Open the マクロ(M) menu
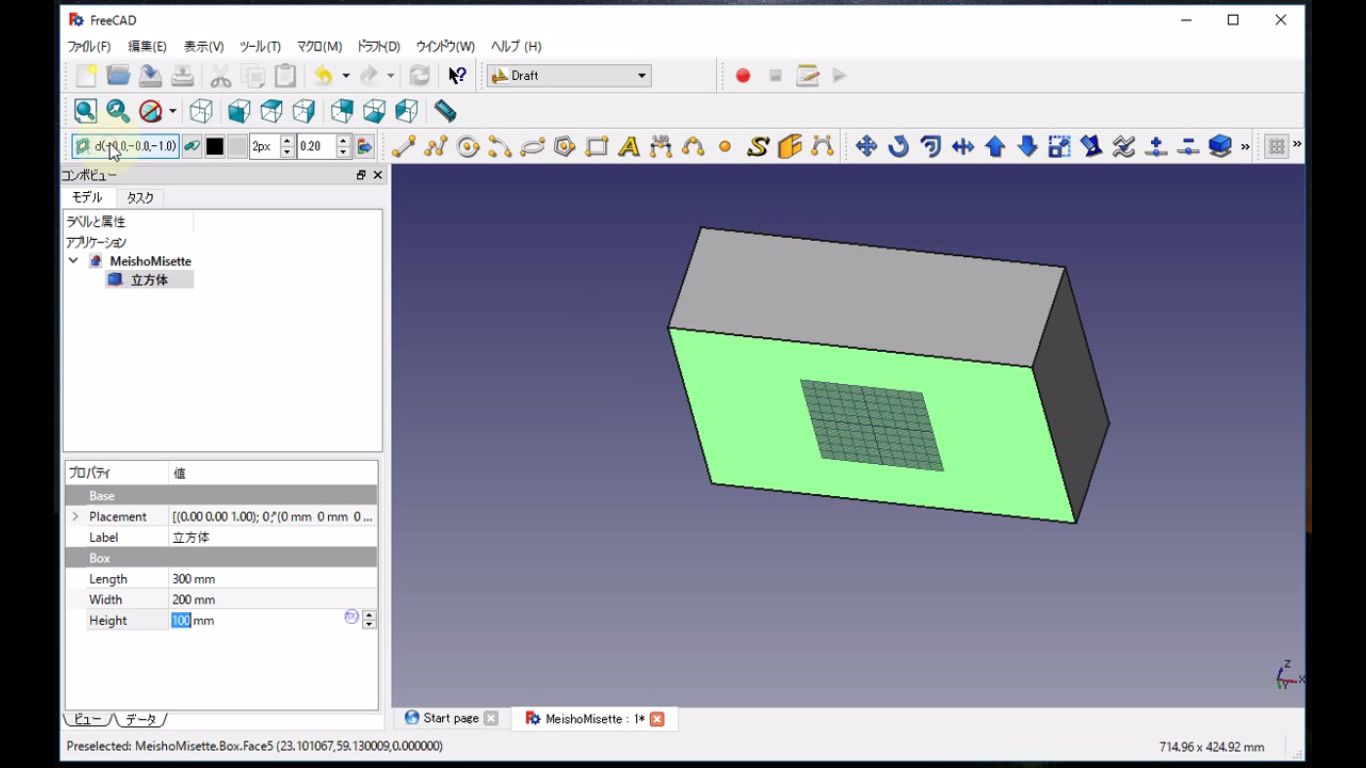 coord(319,47)
